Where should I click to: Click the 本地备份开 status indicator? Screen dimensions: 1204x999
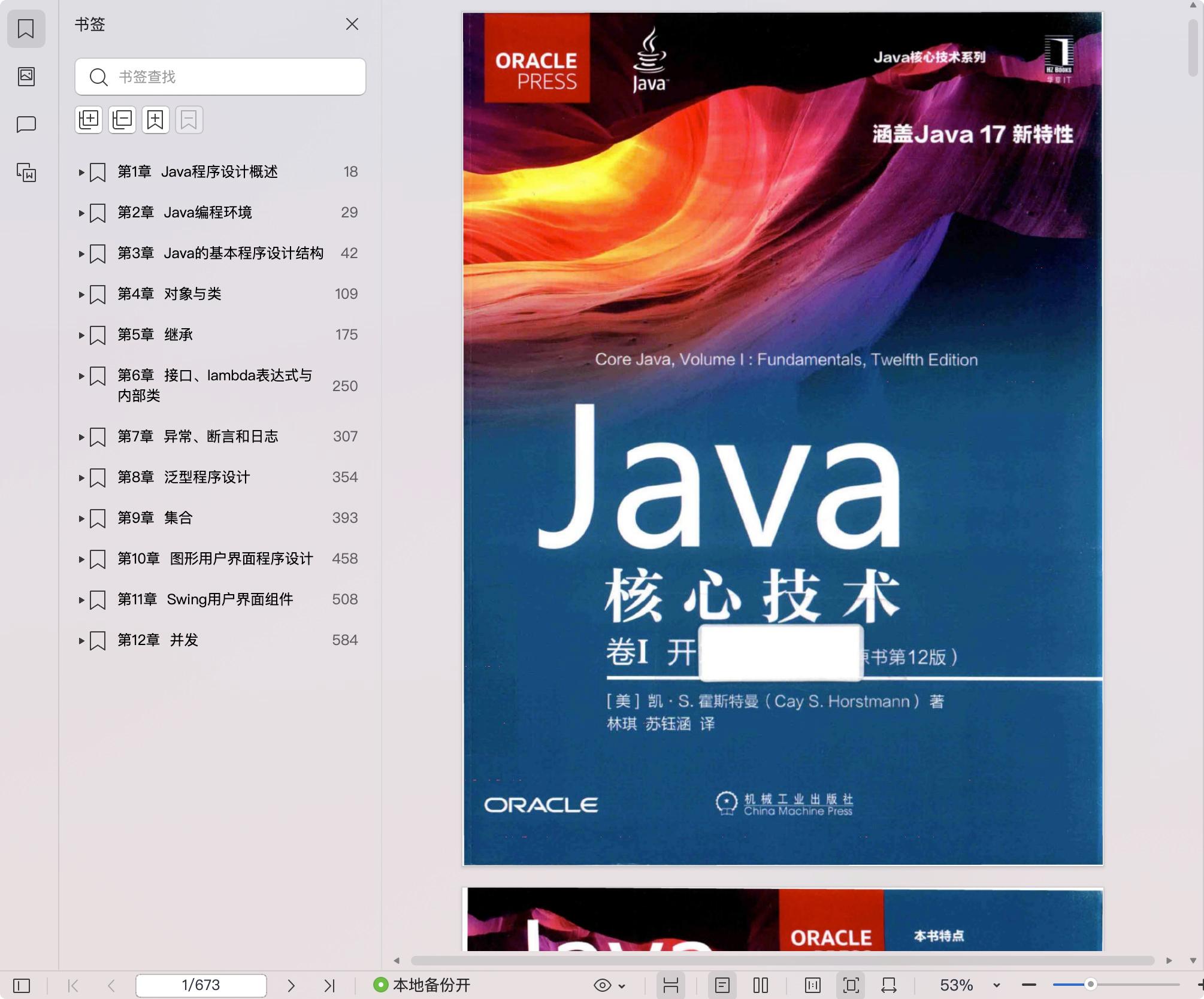(x=422, y=985)
